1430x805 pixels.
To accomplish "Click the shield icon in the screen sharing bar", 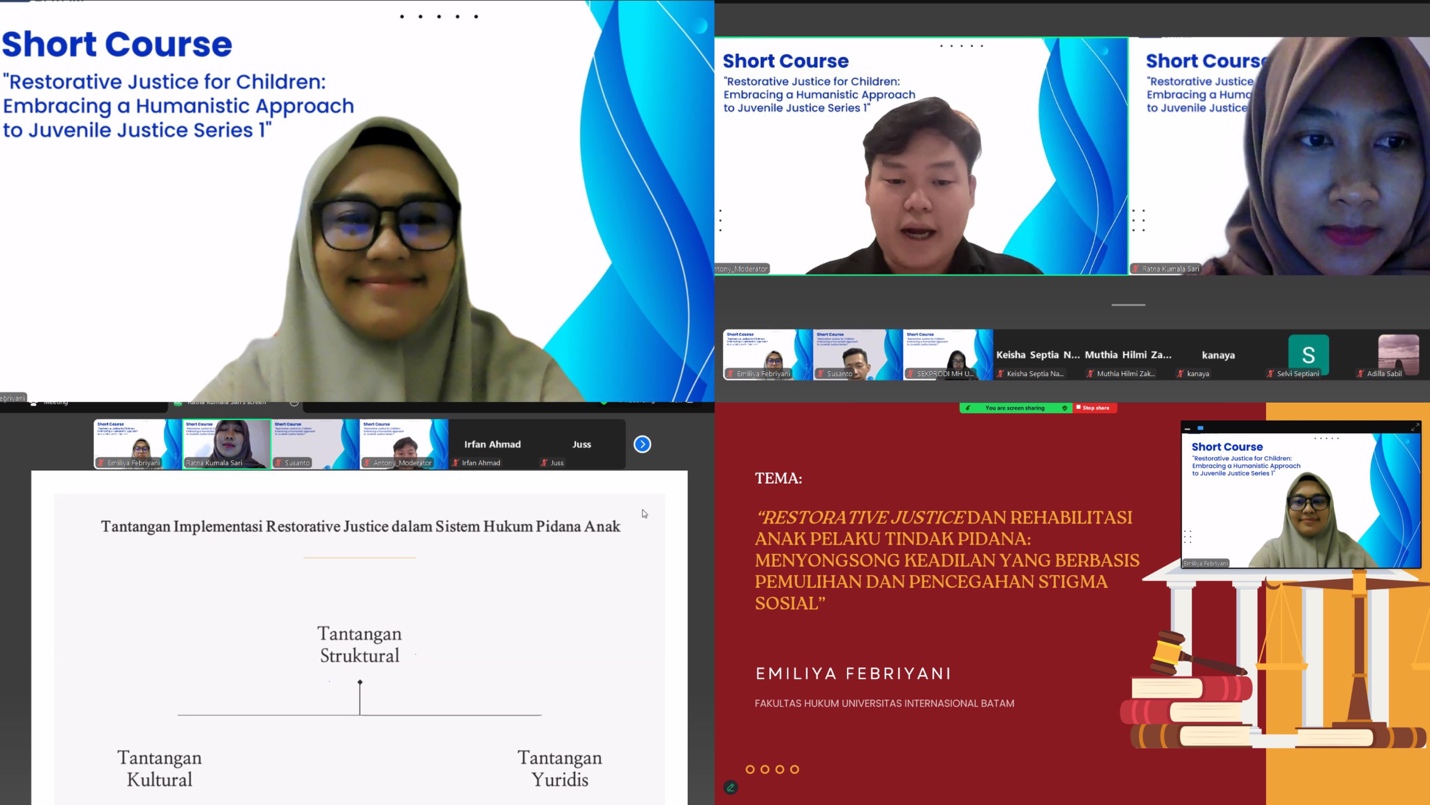I will tap(1065, 408).
